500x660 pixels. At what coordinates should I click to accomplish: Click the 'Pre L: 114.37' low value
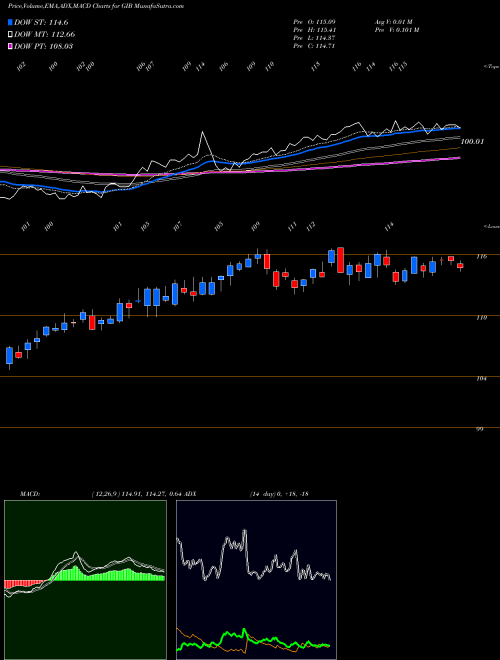[314, 38]
